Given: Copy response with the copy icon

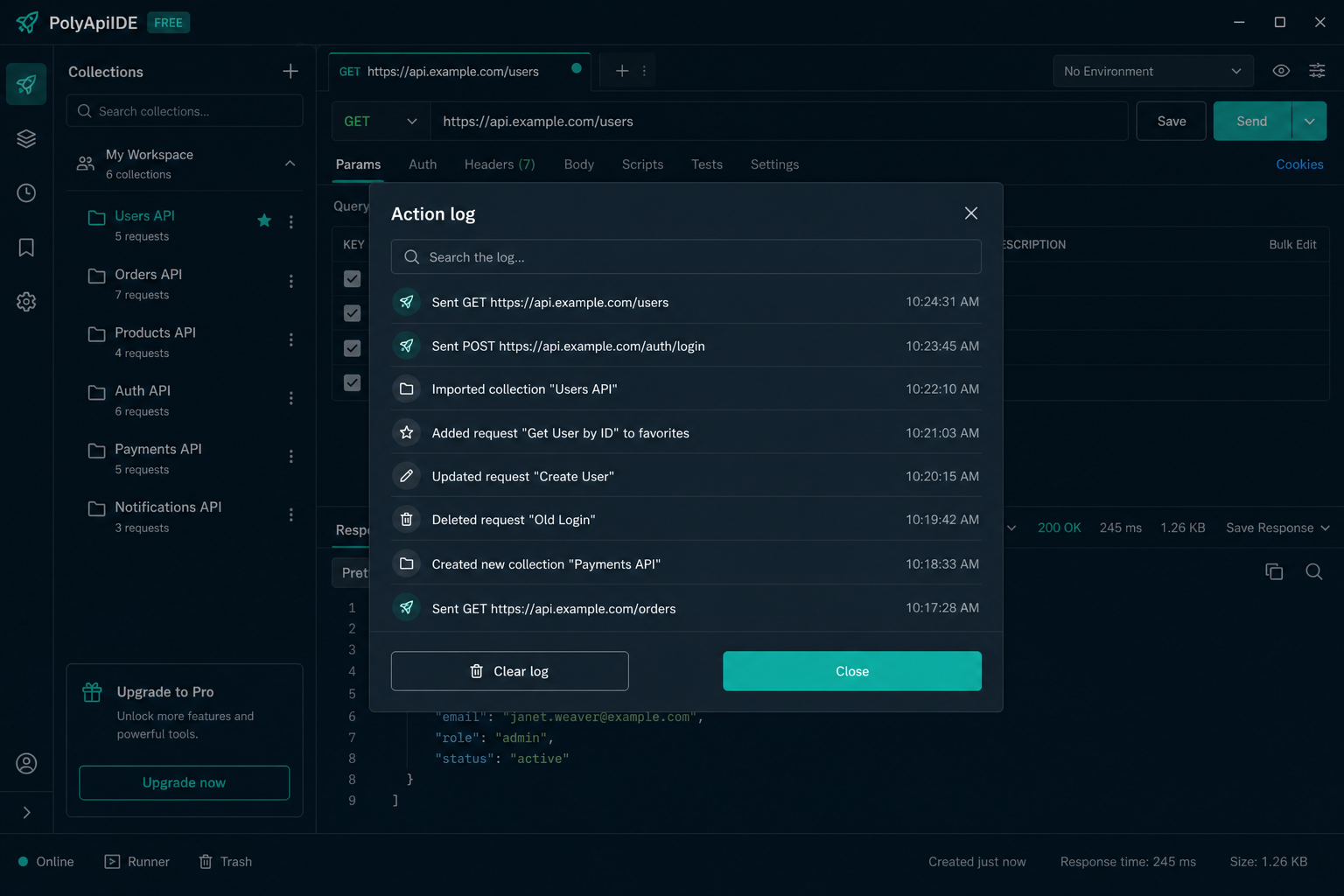Looking at the screenshot, I should coord(1274,571).
